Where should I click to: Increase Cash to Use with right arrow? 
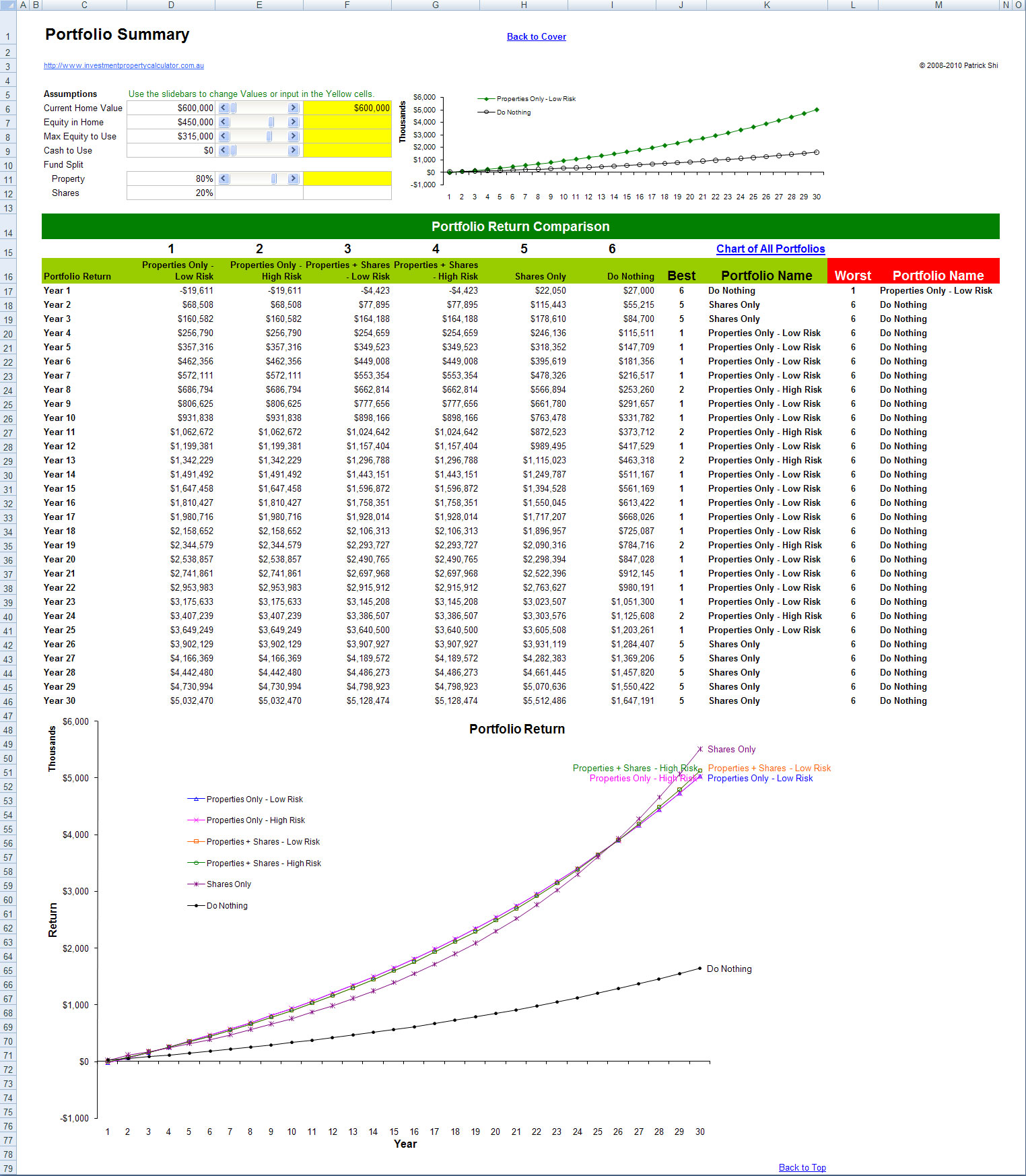pos(293,150)
